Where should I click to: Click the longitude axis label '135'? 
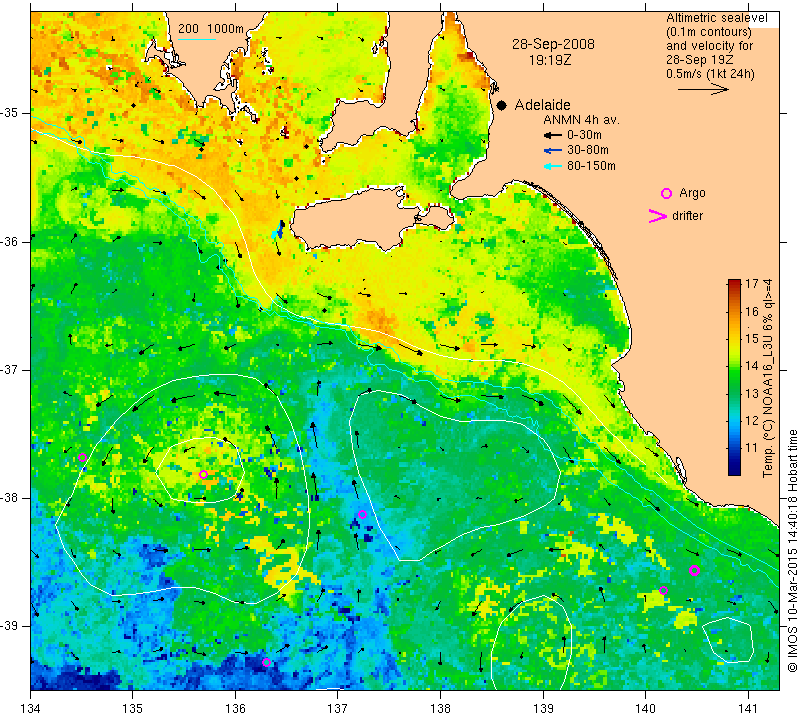click(133, 709)
